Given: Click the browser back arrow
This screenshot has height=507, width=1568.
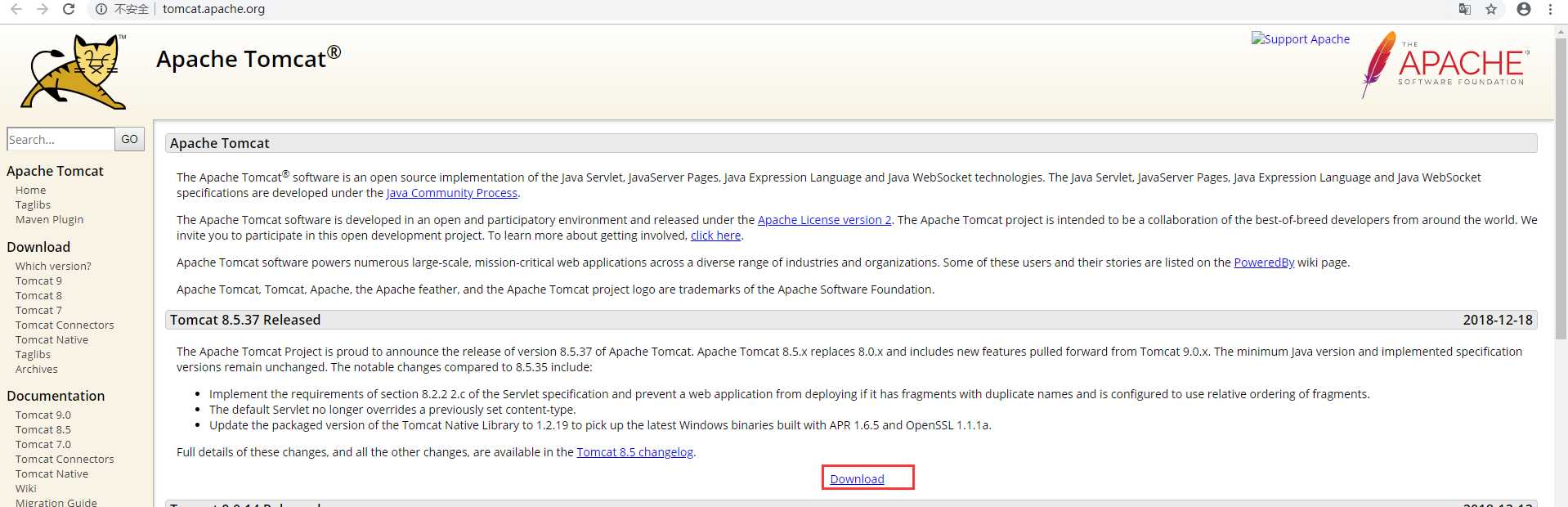Looking at the screenshot, I should [x=16, y=9].
